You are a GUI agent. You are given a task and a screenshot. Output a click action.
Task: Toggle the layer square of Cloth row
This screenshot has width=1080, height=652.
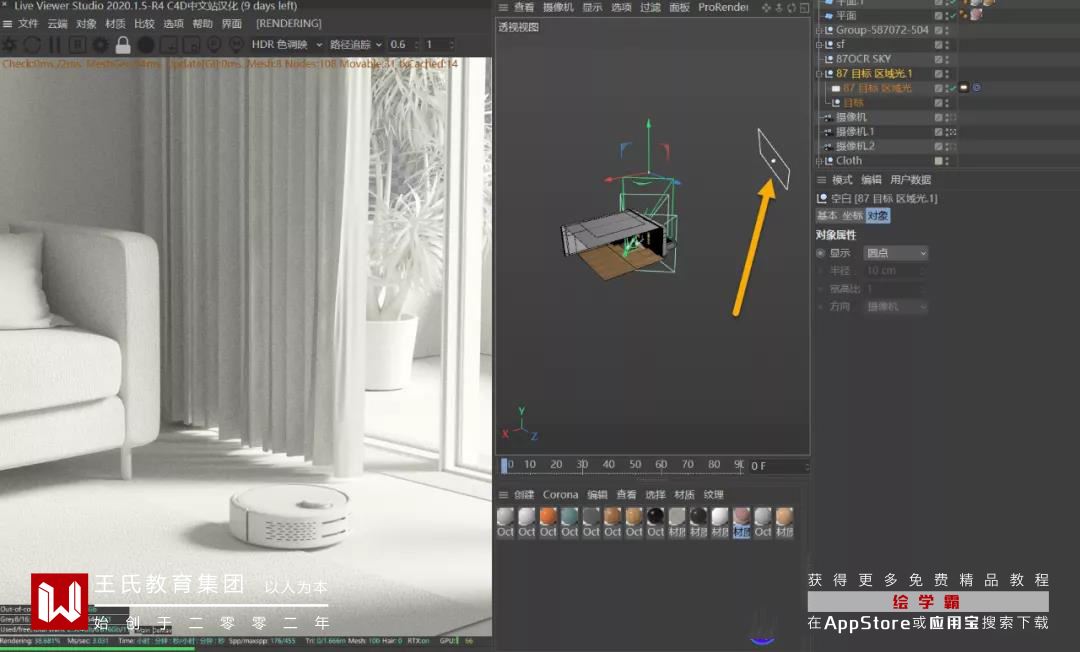938,160
